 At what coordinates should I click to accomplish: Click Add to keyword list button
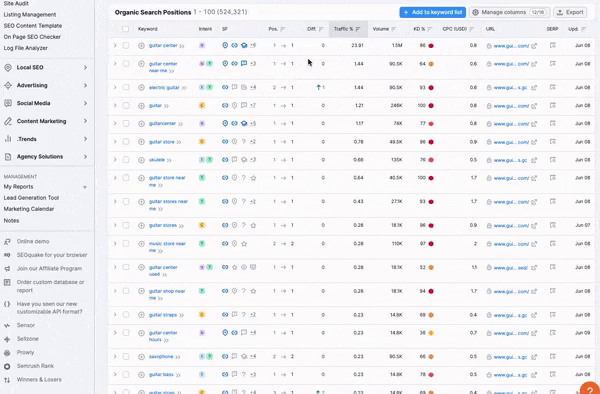(x=432, y=12)
